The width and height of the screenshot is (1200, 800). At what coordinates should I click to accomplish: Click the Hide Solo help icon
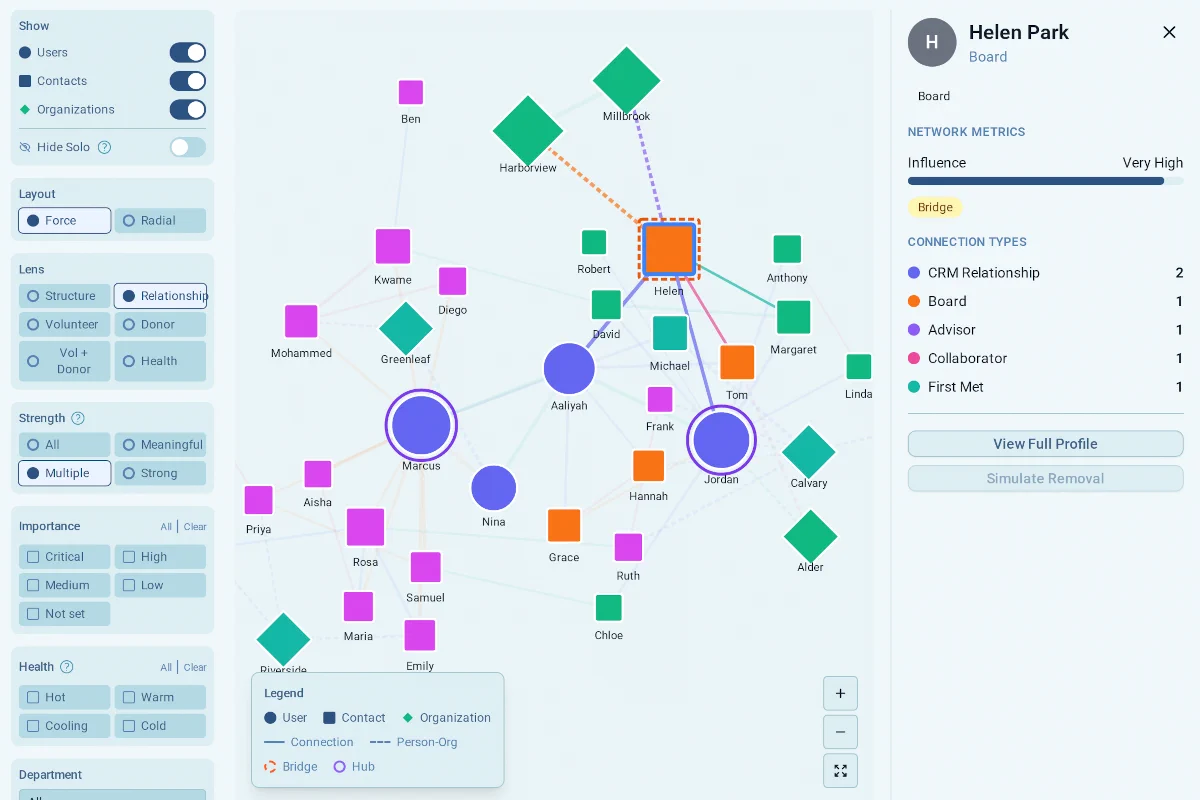click(x=104, y=147)
